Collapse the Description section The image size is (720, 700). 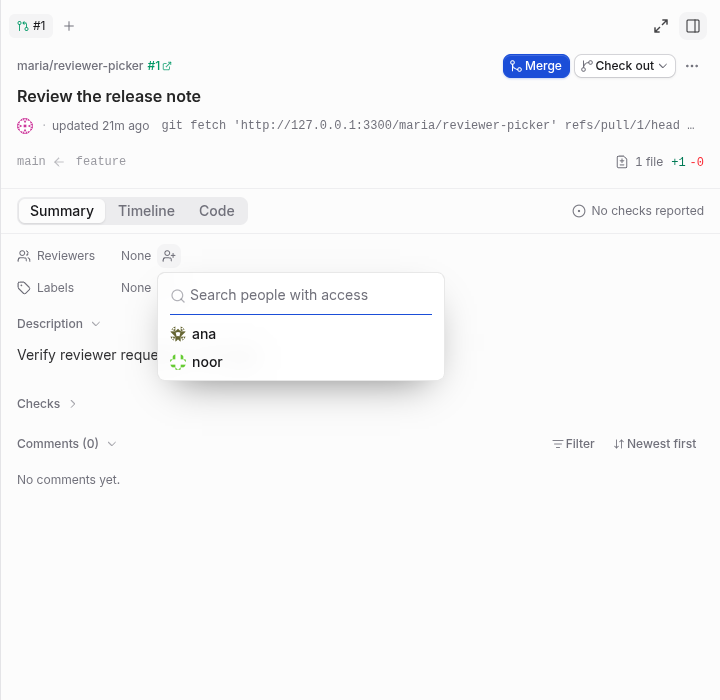tap(58, 324)
